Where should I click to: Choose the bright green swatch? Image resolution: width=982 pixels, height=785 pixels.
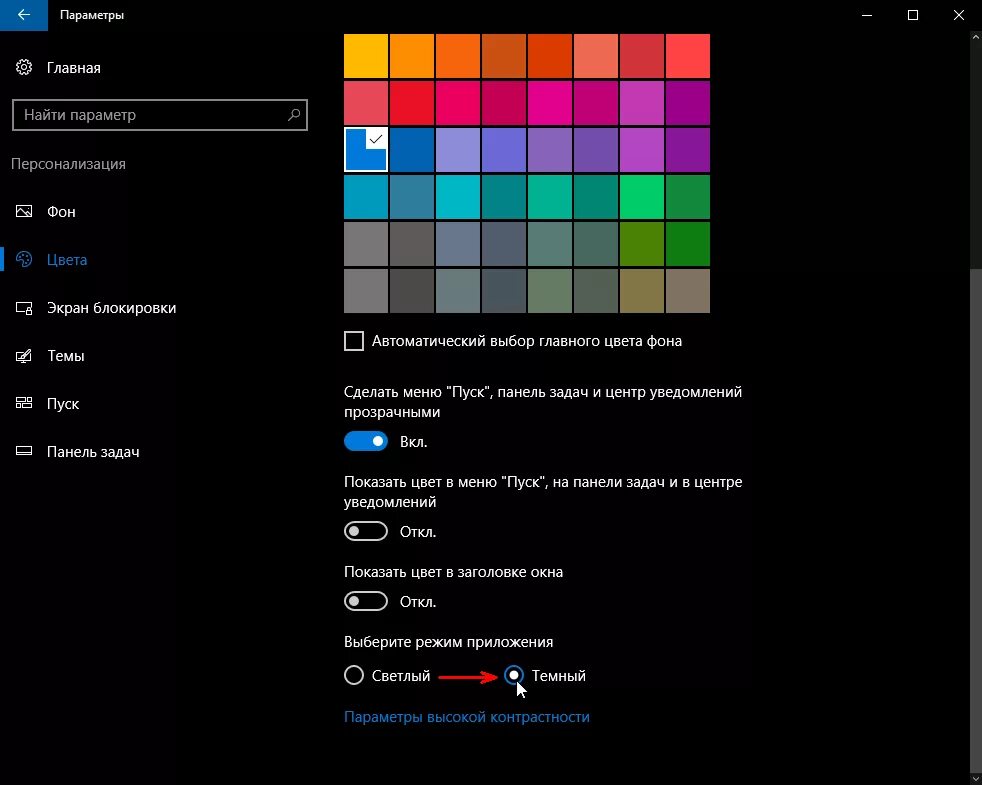(x=642, y=197)
